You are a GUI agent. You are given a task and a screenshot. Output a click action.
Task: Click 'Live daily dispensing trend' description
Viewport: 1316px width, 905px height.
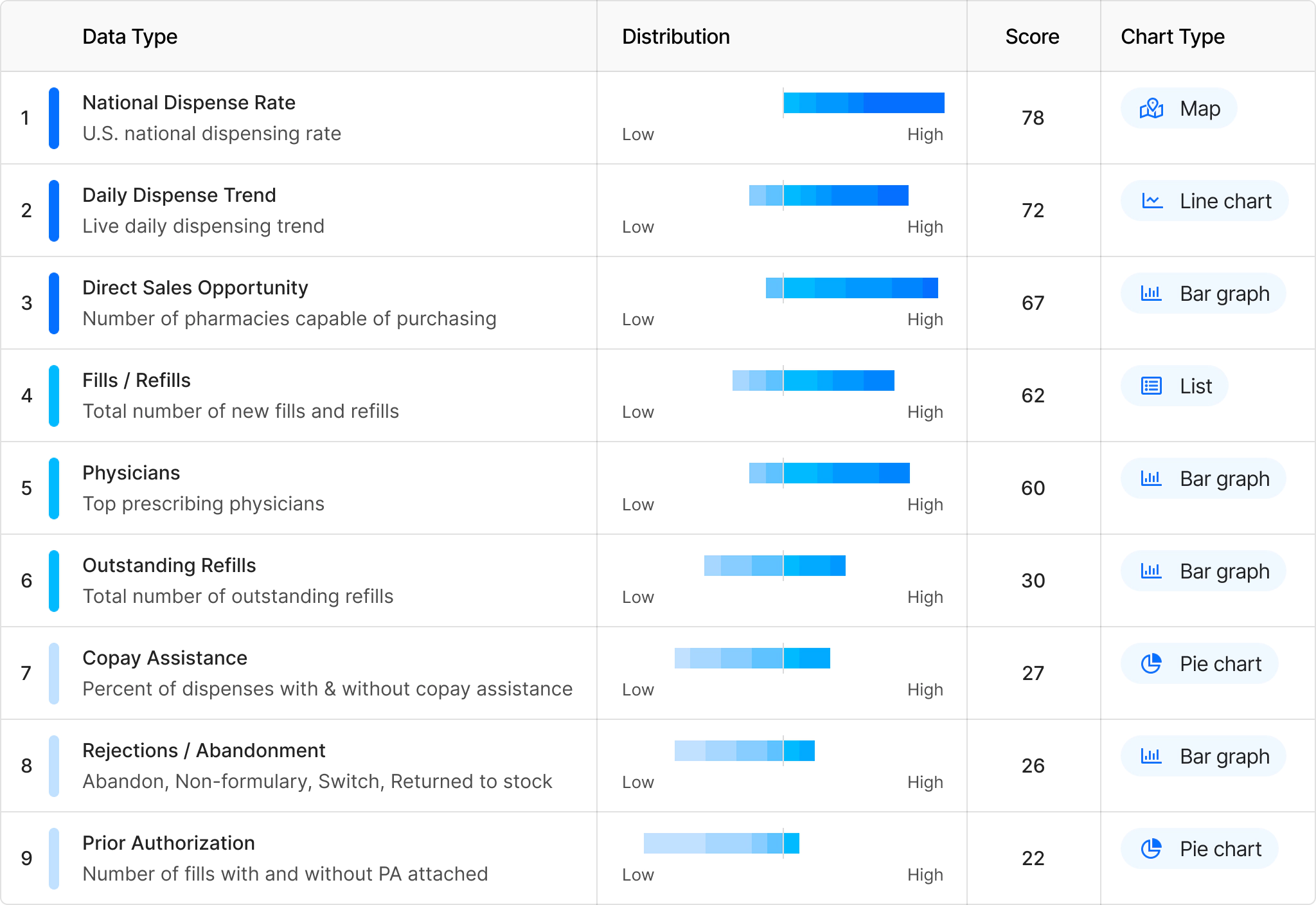[203, 226]
